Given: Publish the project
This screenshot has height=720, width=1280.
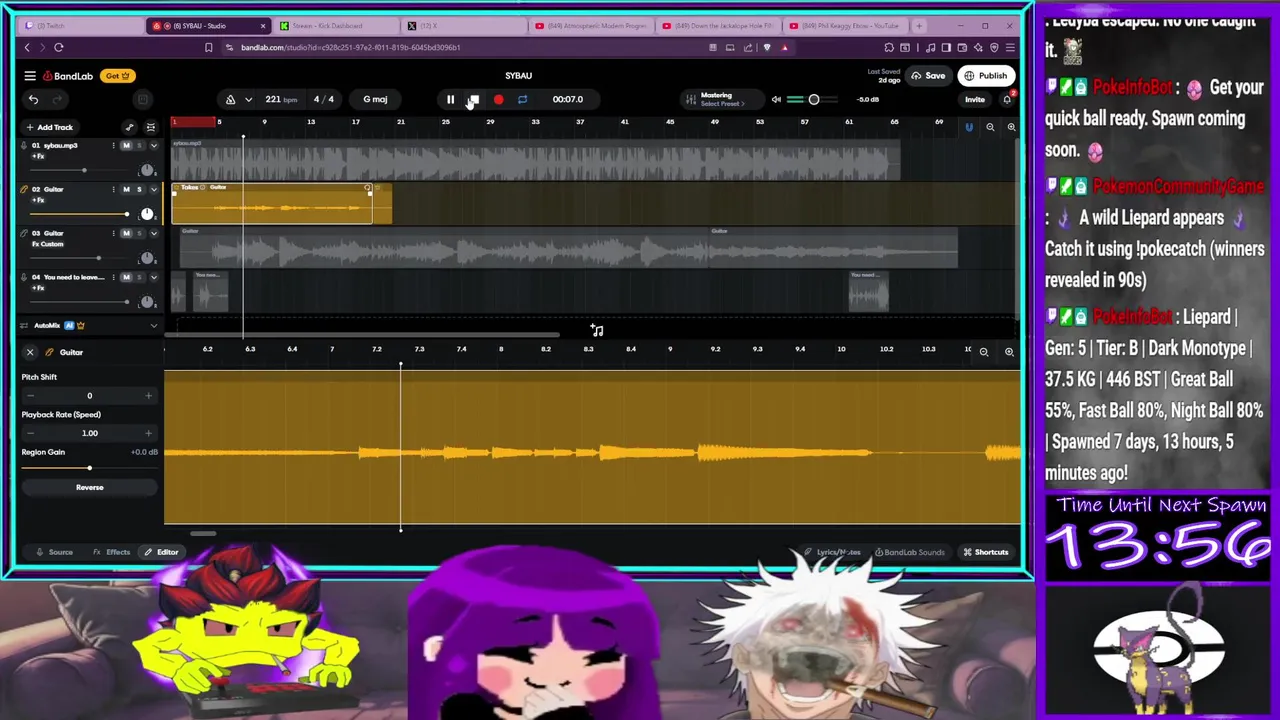Looking at the screenshot, I should (x=986, y=76).
